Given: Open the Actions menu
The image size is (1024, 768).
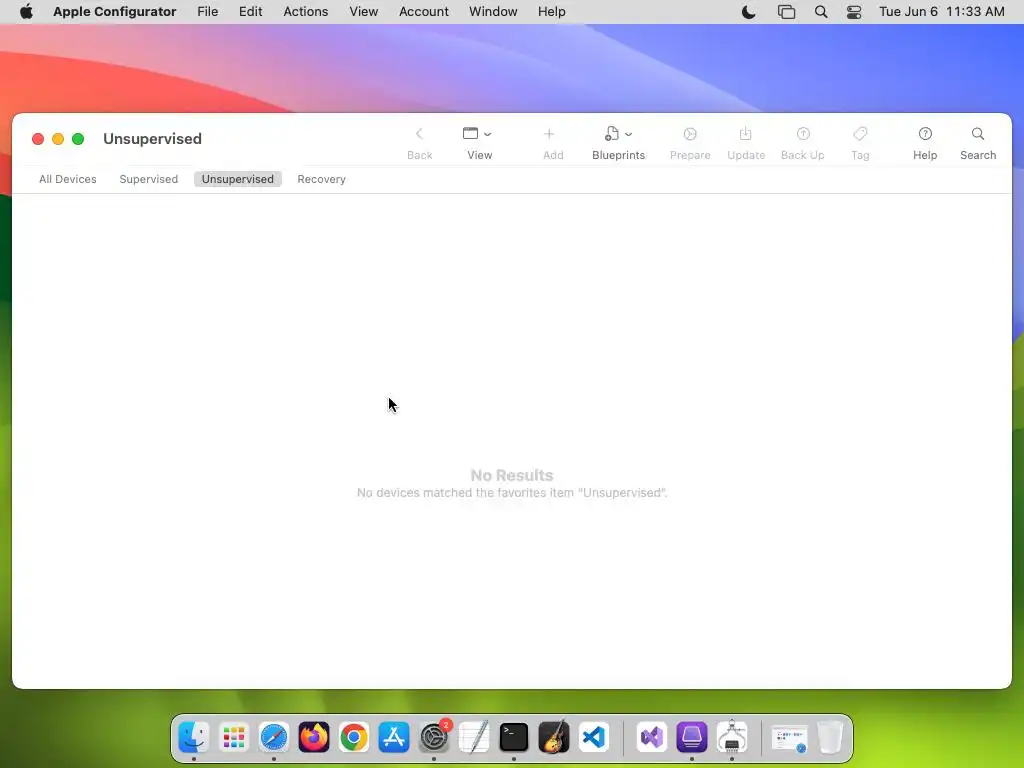Looking at the screenshot, I should (306, 12).
